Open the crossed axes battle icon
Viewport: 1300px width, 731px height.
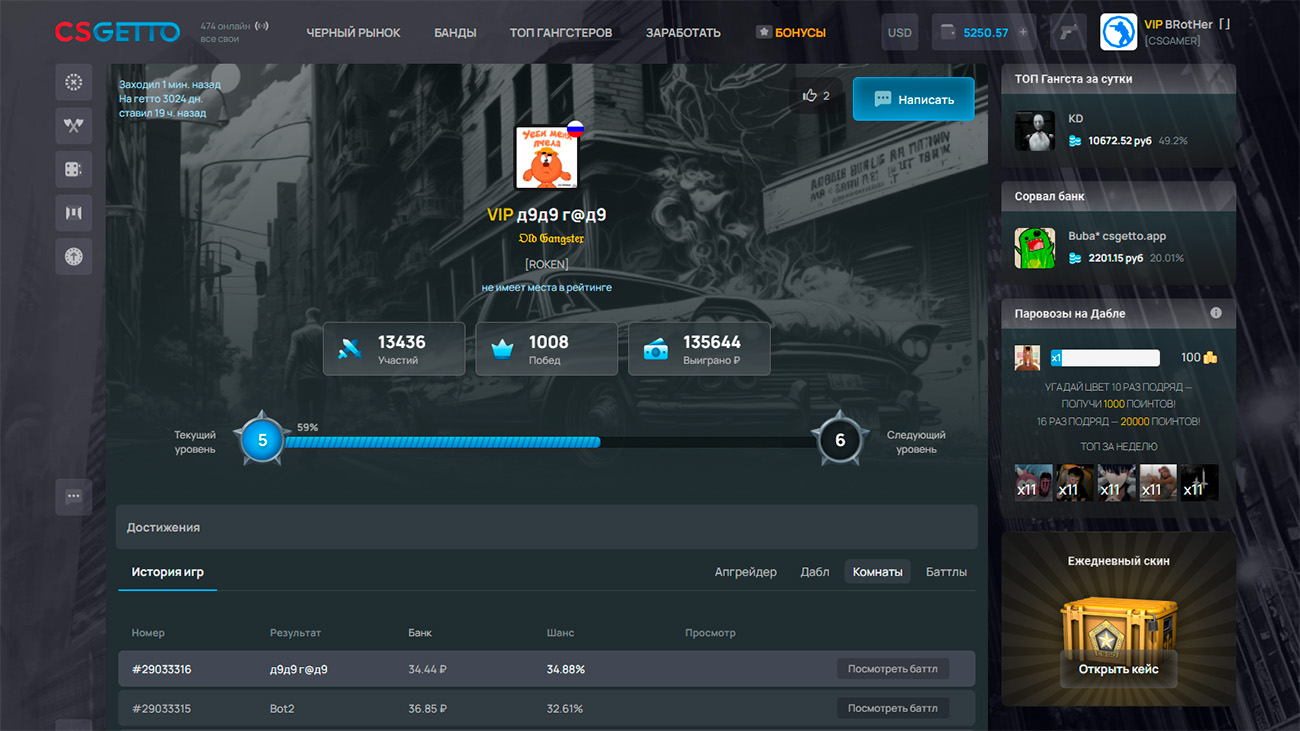73,126
